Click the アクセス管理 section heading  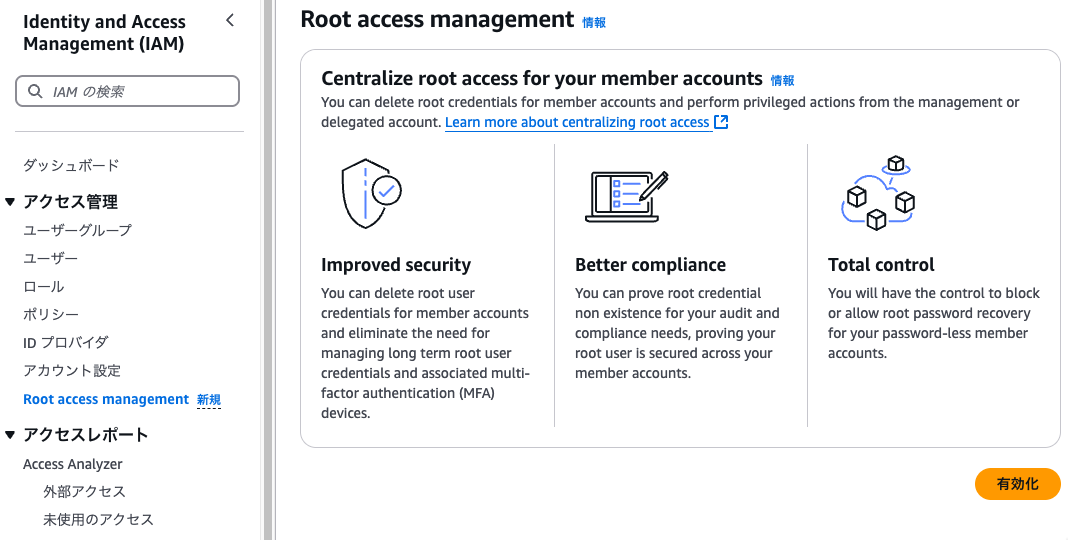pos(71,202)
